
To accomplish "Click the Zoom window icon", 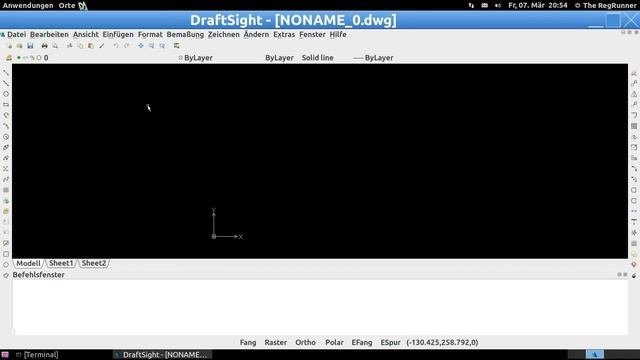I will click(151, 46).
